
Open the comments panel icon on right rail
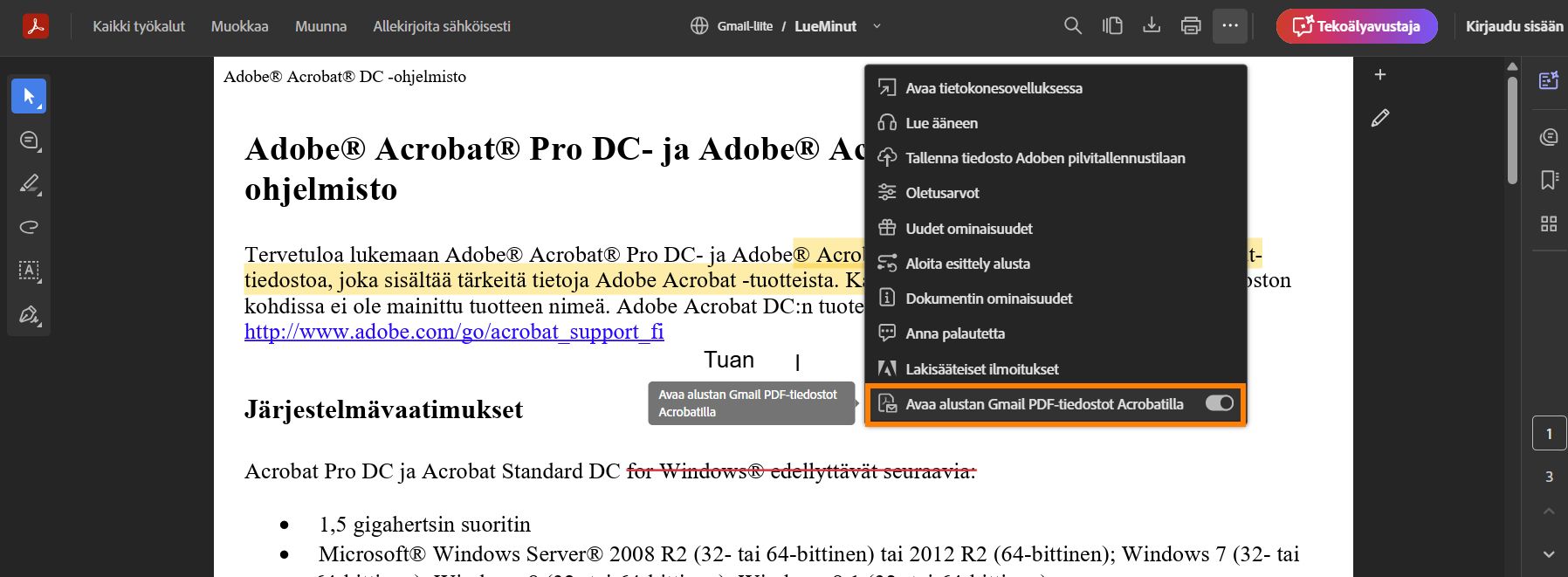coord(1549,137)
